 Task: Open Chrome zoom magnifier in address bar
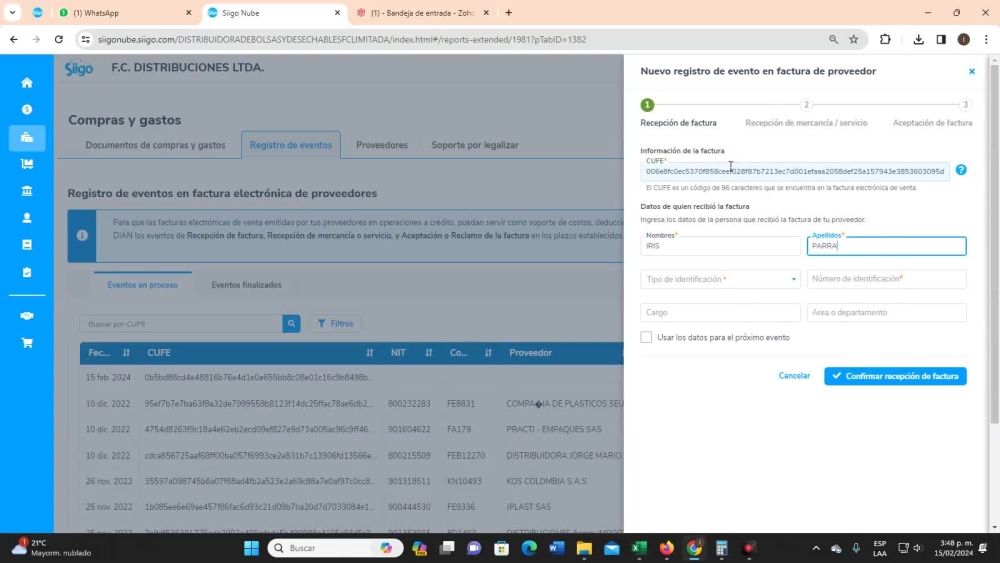834,40
